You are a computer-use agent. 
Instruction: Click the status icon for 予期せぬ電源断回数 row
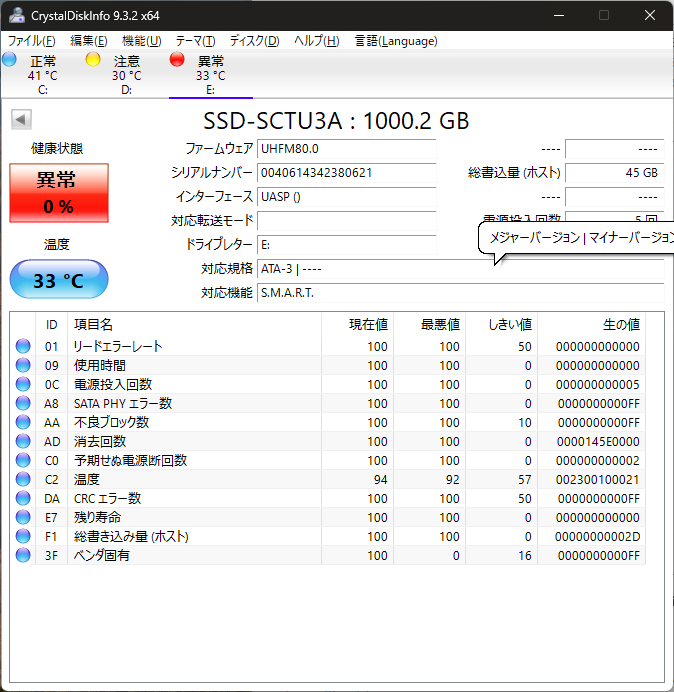click(23, 460)
